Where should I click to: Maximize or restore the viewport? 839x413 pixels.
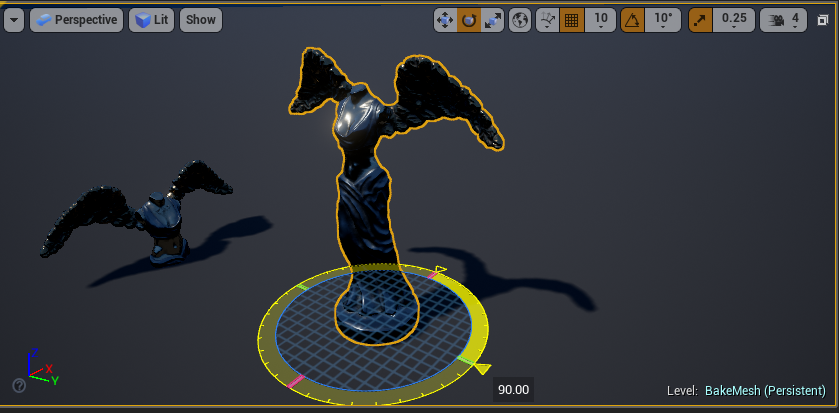click(x=823, y=20)
